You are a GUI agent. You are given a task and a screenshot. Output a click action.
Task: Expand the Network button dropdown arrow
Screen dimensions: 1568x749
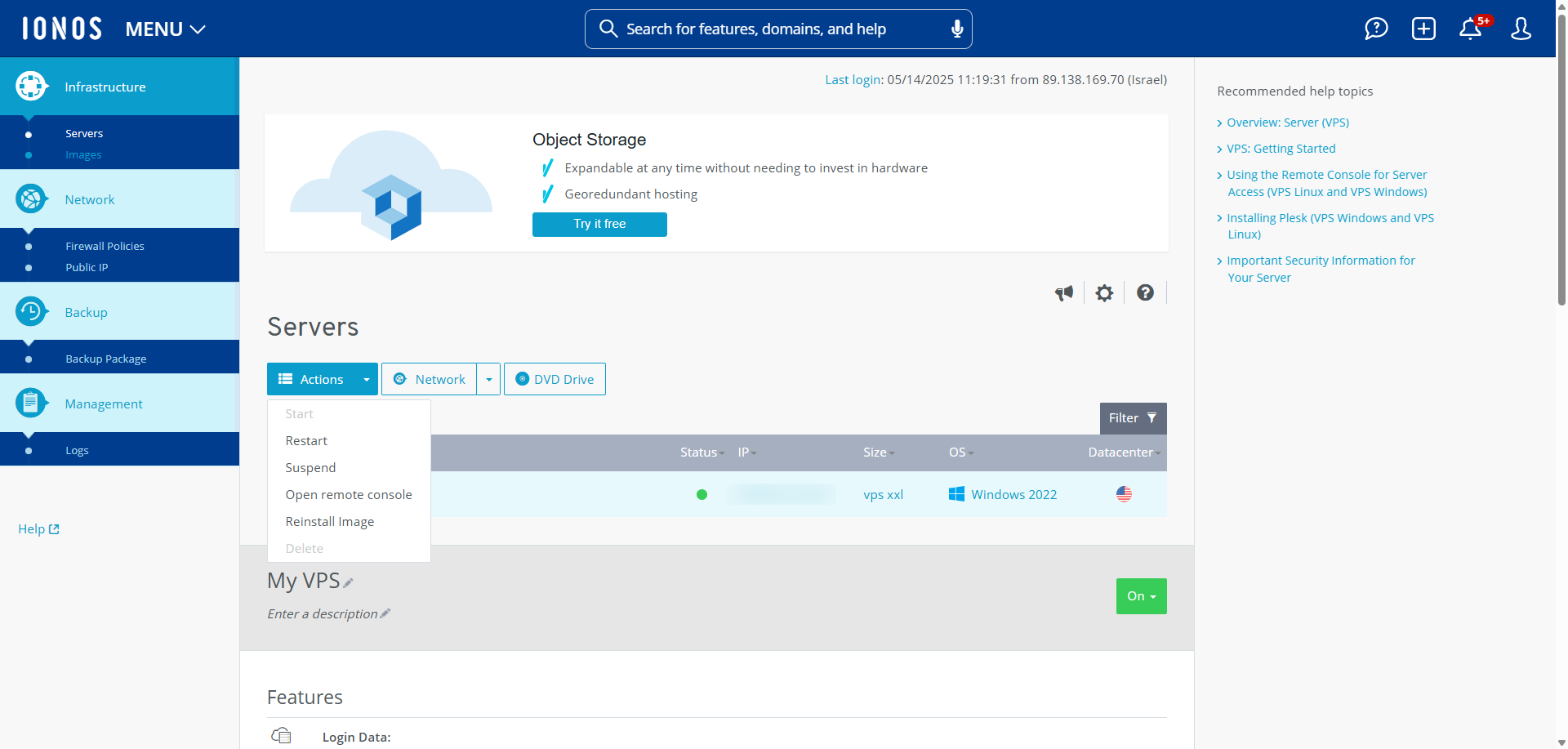488,379
